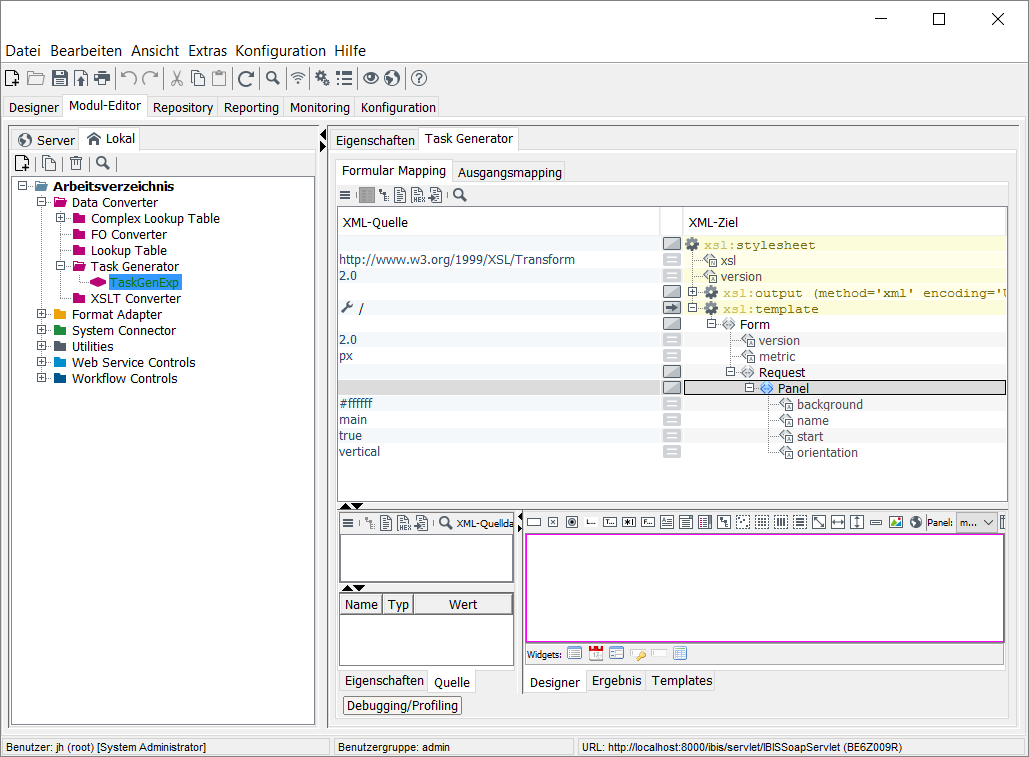Click the Debugging/Profiling button
The height and width of the screenshot is (757, 1029).
(402, 706)
